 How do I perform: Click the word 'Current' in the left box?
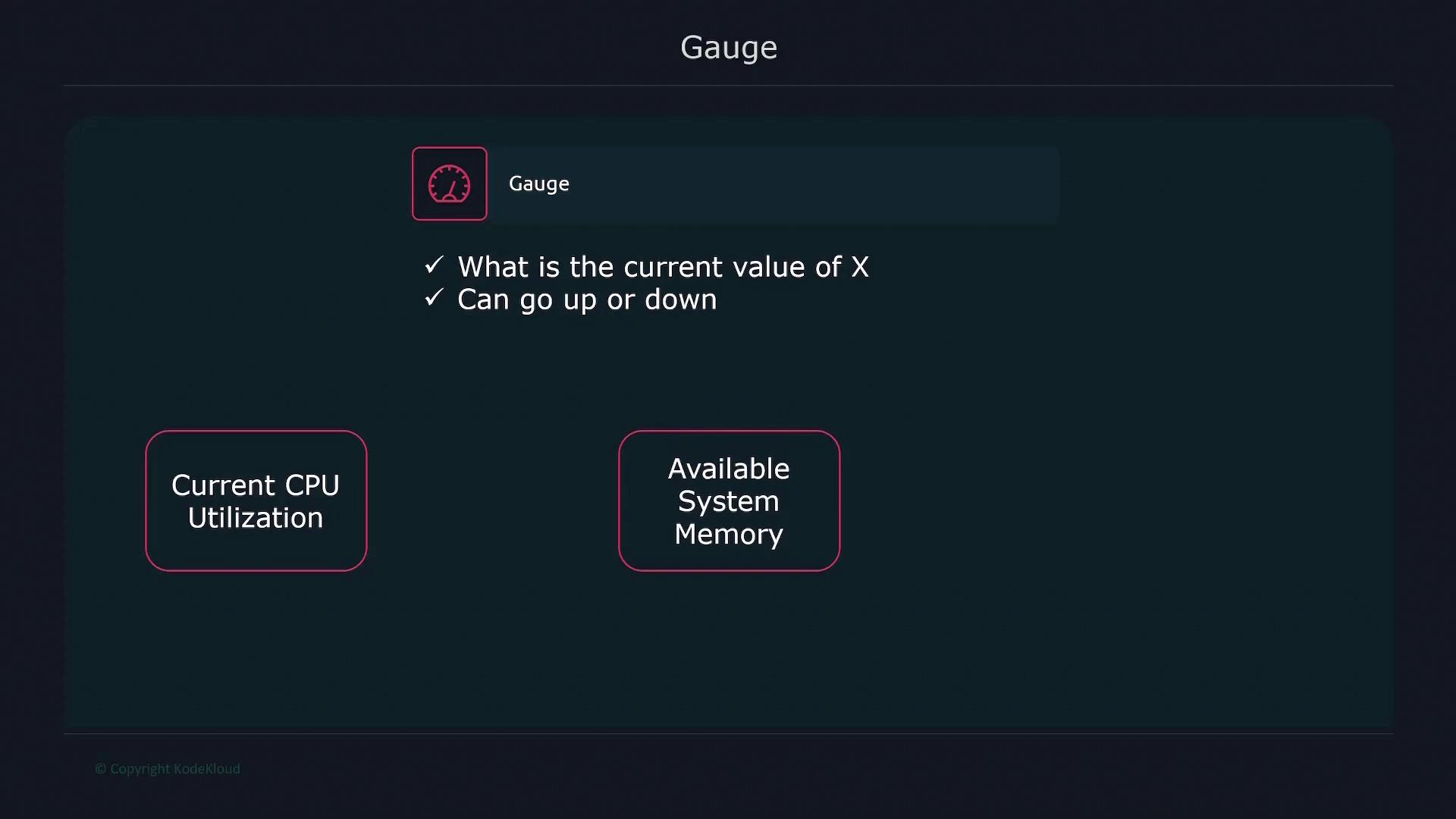223,485
